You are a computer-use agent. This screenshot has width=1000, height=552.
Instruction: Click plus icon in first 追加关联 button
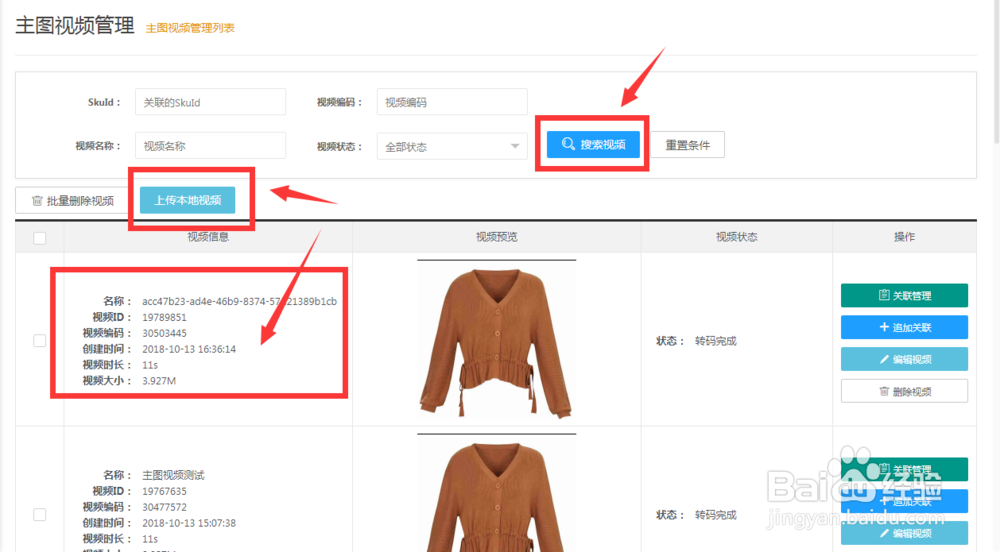884,327
